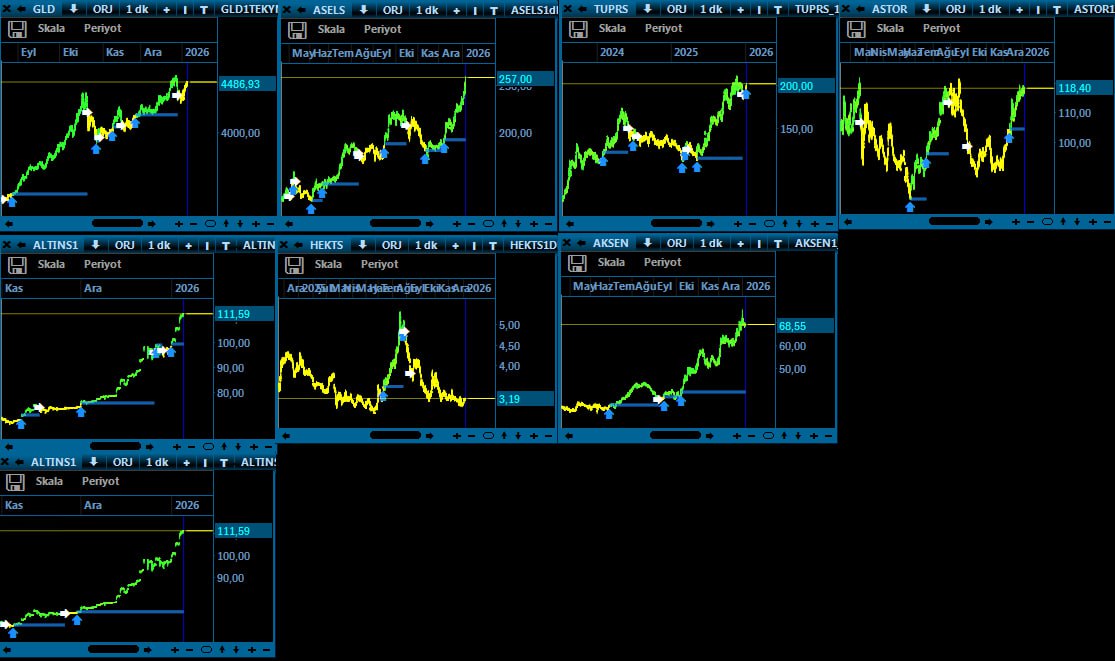Toggle ORJ mode in the ASTOR window

(956, 9)
